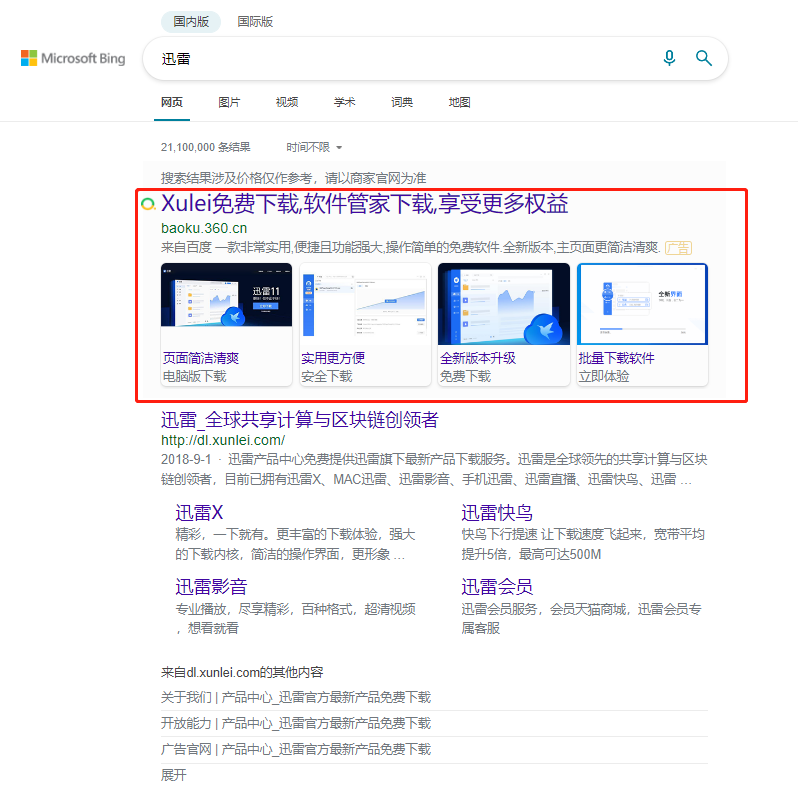Click the 广告 ad label badge
Viewport: 798px width, 809px height.
678,248
